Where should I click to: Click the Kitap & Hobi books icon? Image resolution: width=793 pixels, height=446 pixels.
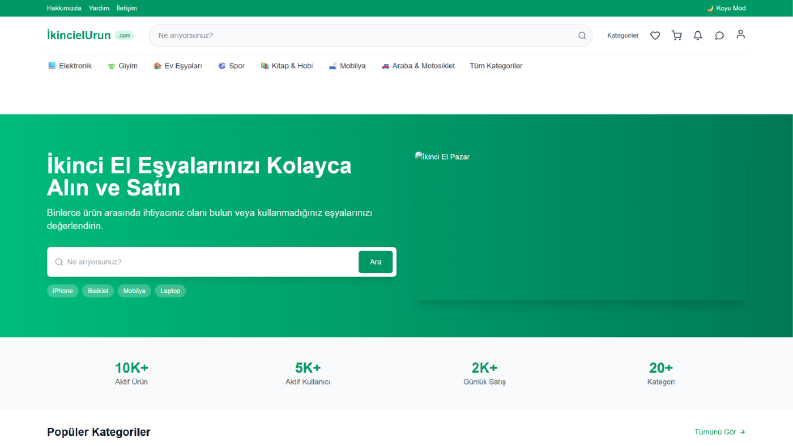click(x=265, y=66)
